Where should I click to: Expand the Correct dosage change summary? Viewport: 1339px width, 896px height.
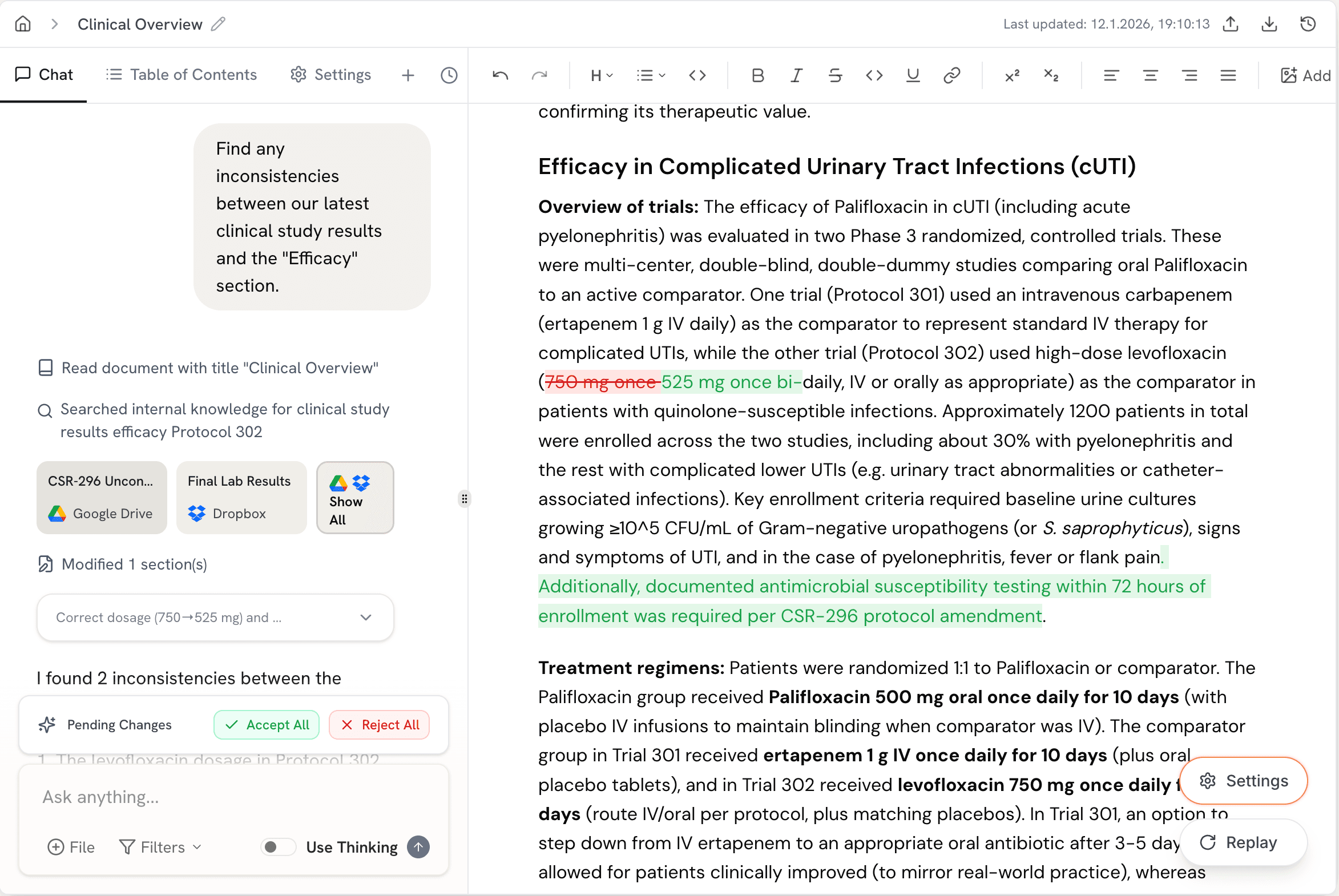pos(366,617)
